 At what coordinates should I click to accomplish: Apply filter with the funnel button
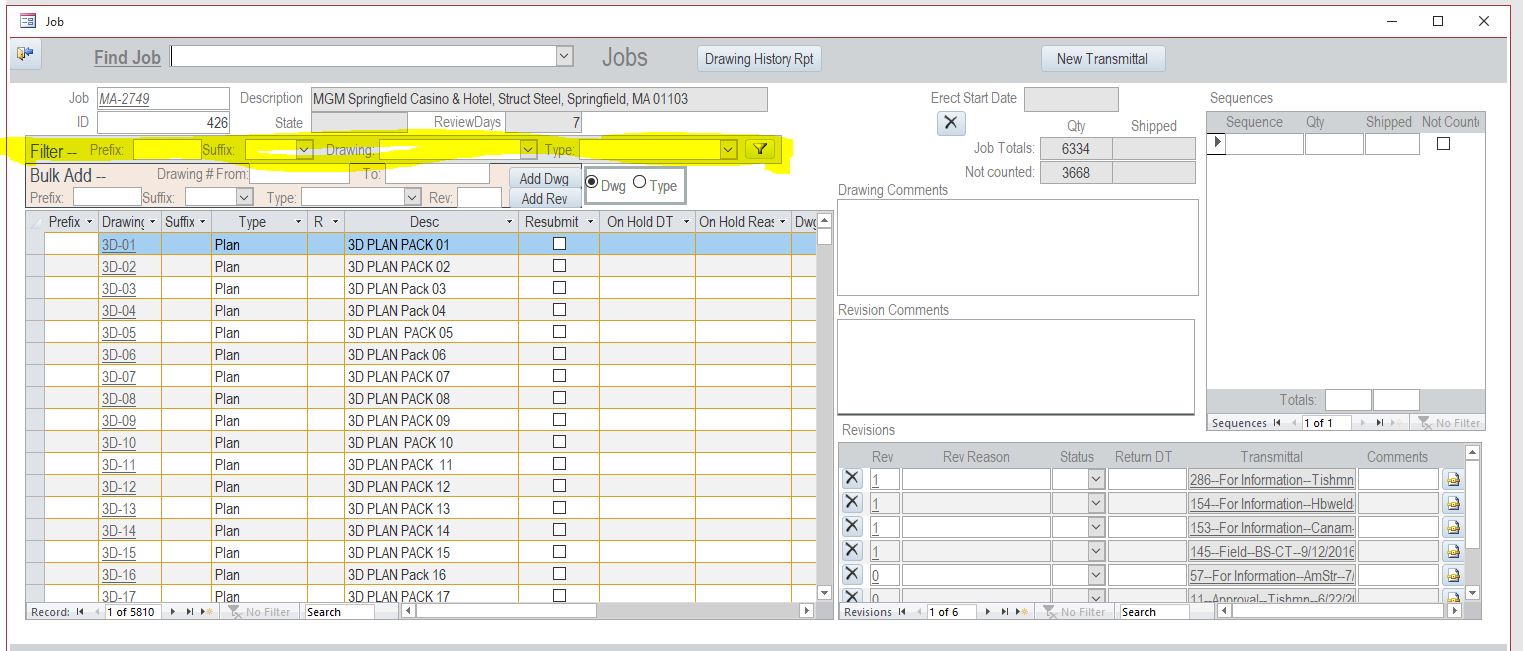pyautogui.click(x=760, y=150)
